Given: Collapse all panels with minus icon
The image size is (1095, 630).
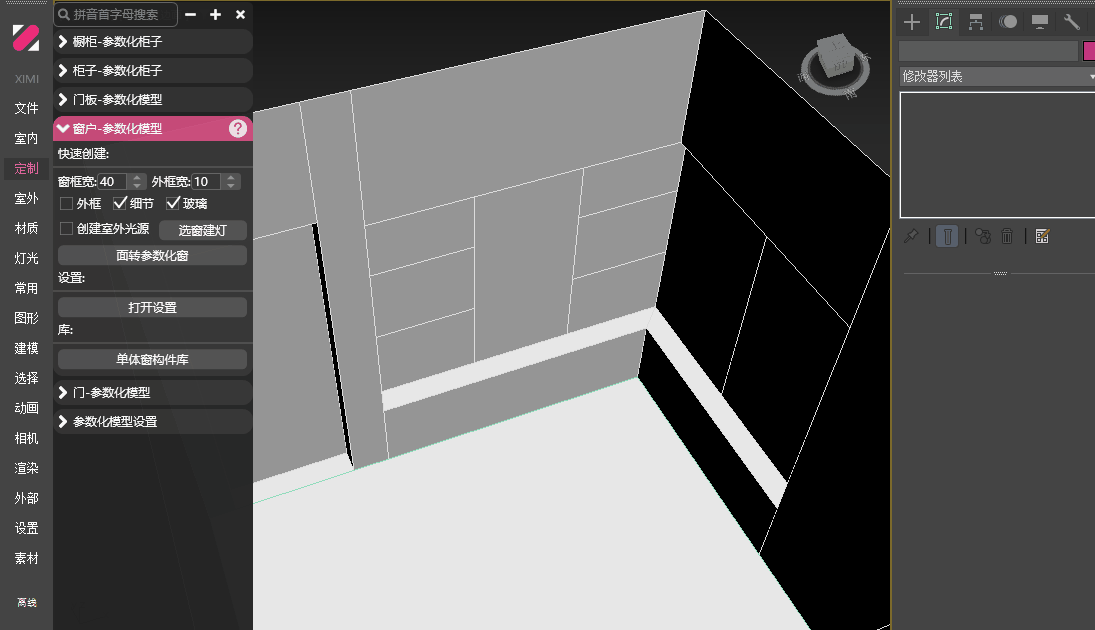Looking at the screenshot, I should point(191,14).
